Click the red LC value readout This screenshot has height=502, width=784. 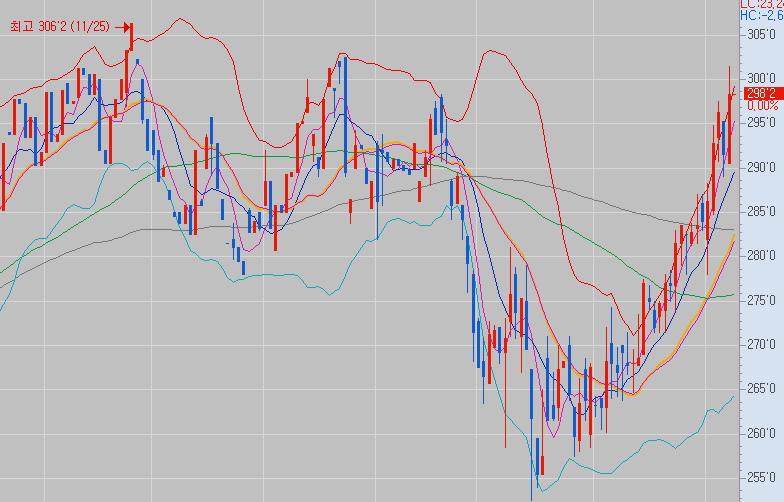coord(762,4)
